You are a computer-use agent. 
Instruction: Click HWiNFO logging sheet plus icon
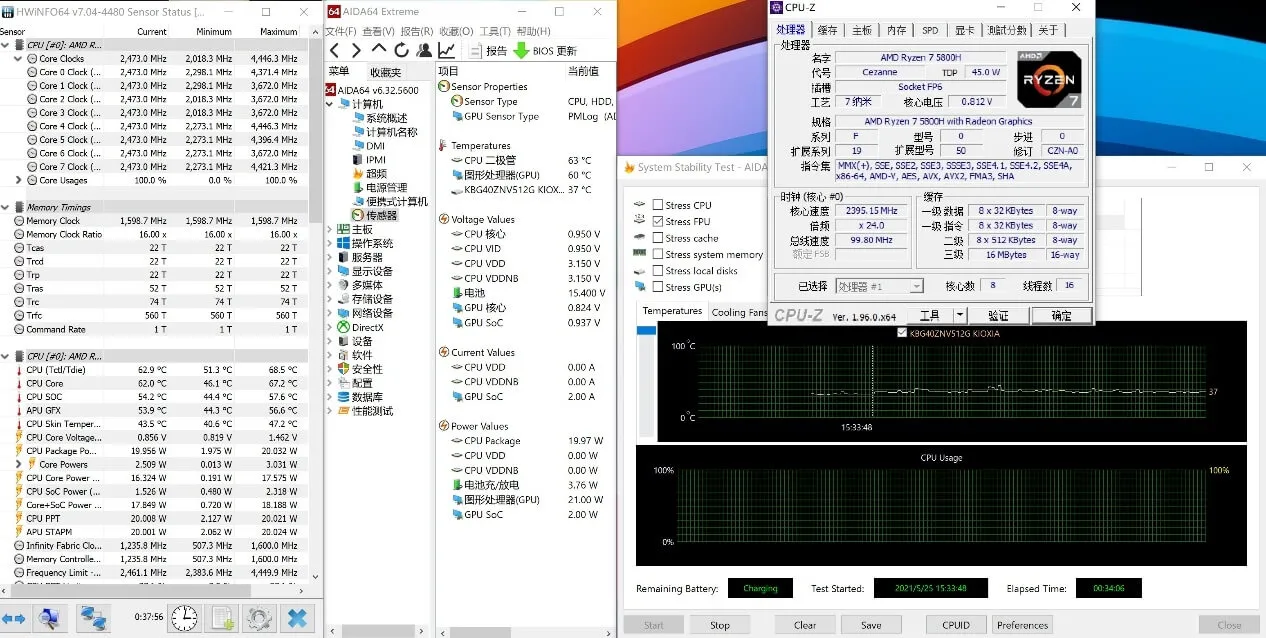coord(222,618)
